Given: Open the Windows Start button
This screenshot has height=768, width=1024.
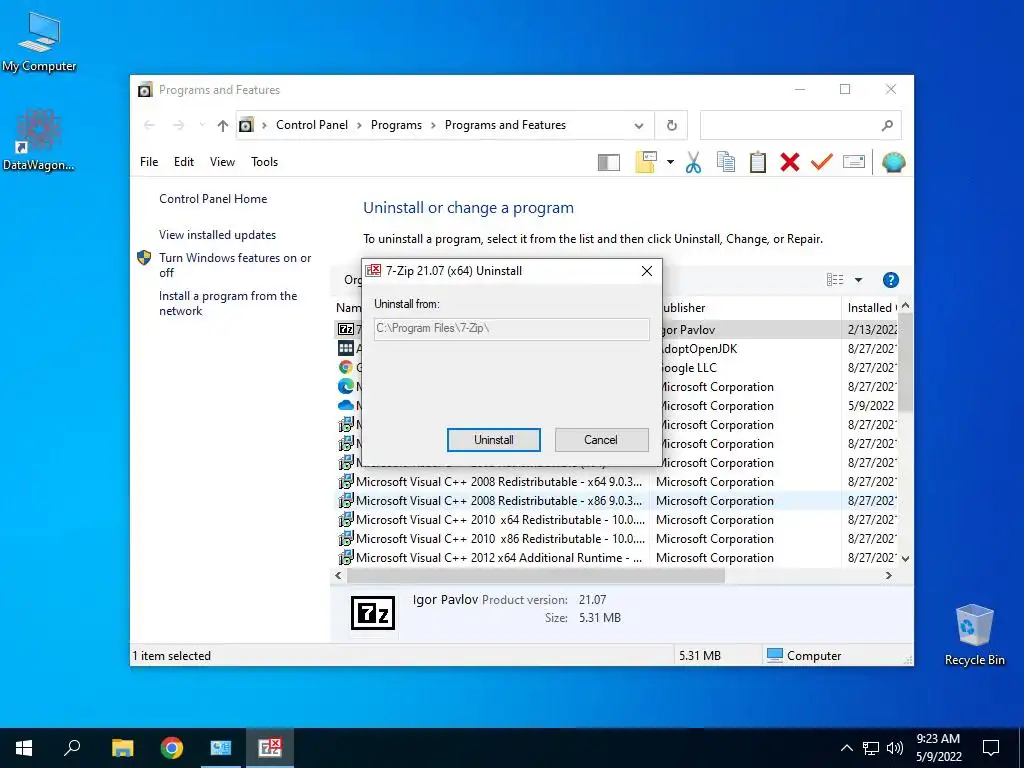Looking at the screenshot, I should click(x=24, y=748).
